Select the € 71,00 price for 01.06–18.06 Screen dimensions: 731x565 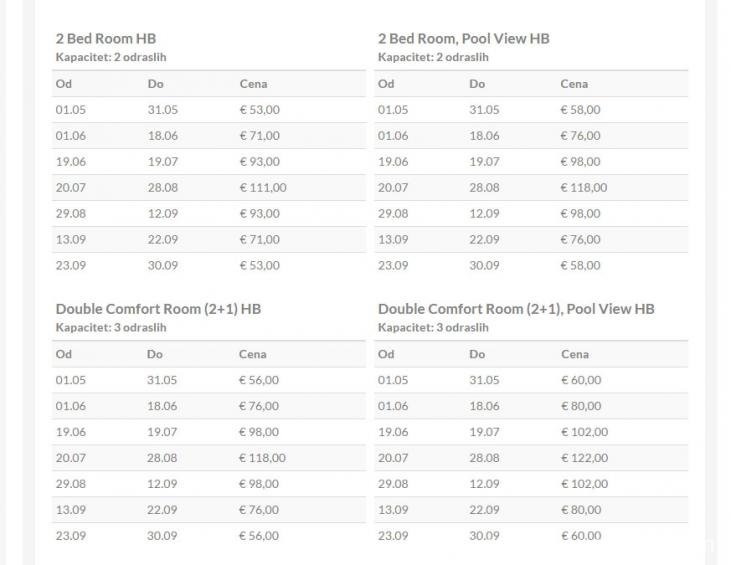(x=260, y=135)
